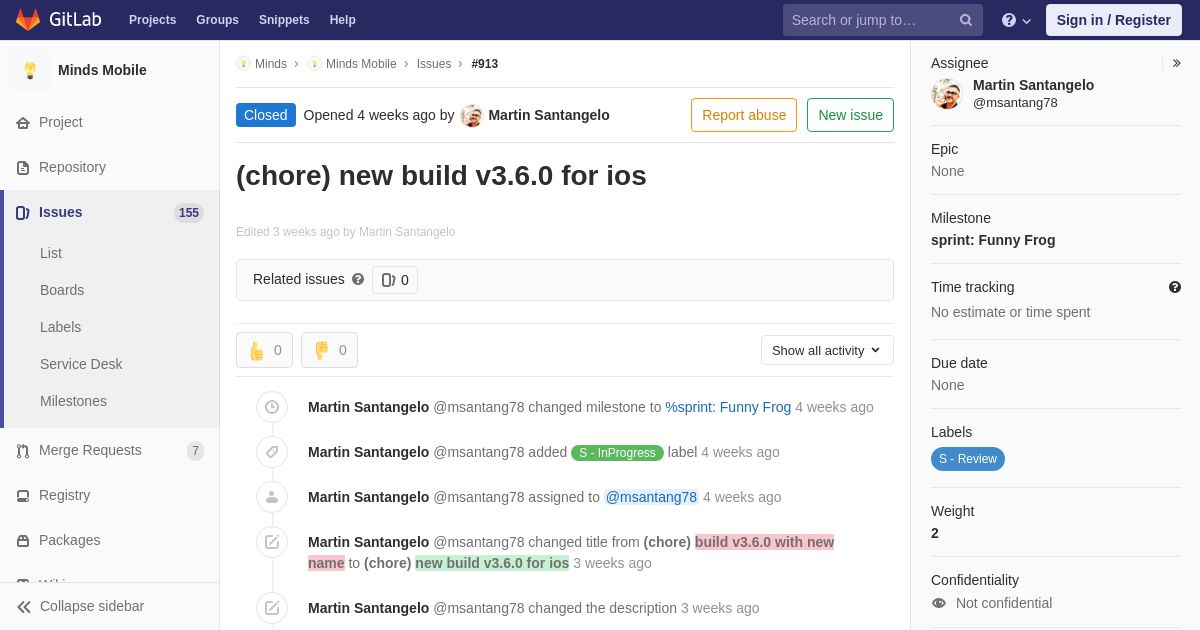Click the S - Review blue label
1200x630 pixels.
pyautogui.click(x=968, y=459)
